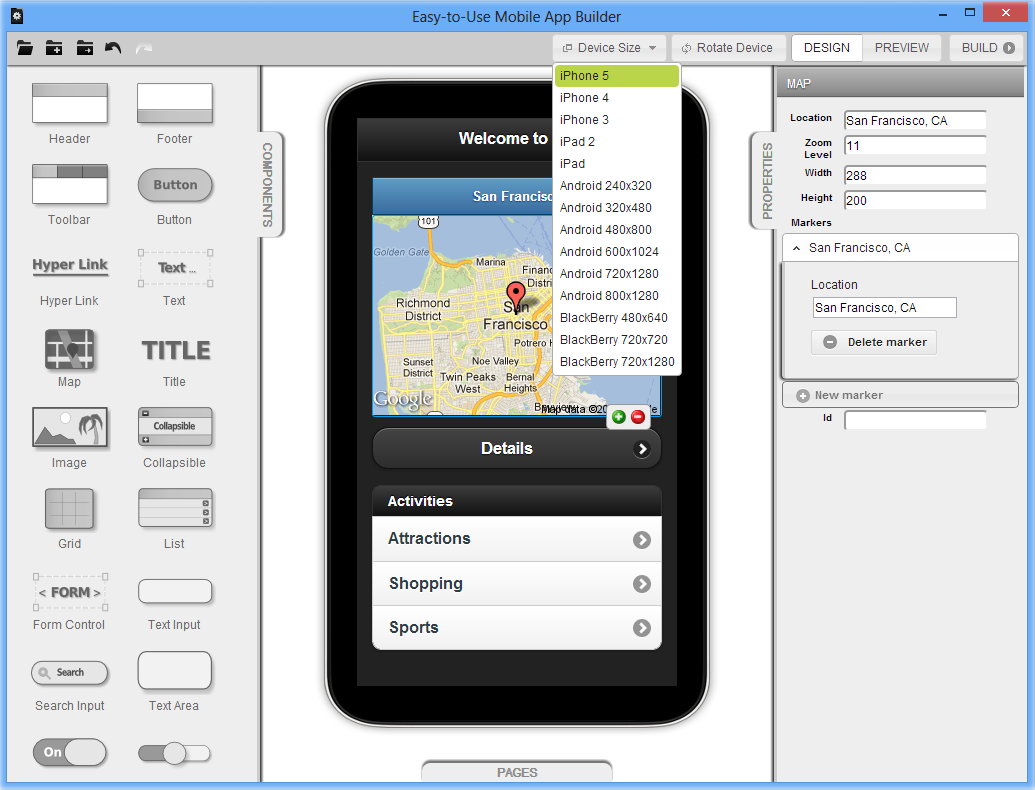Switch to the PREVIEW tab

pyautogui.click(x=901, y=48)
